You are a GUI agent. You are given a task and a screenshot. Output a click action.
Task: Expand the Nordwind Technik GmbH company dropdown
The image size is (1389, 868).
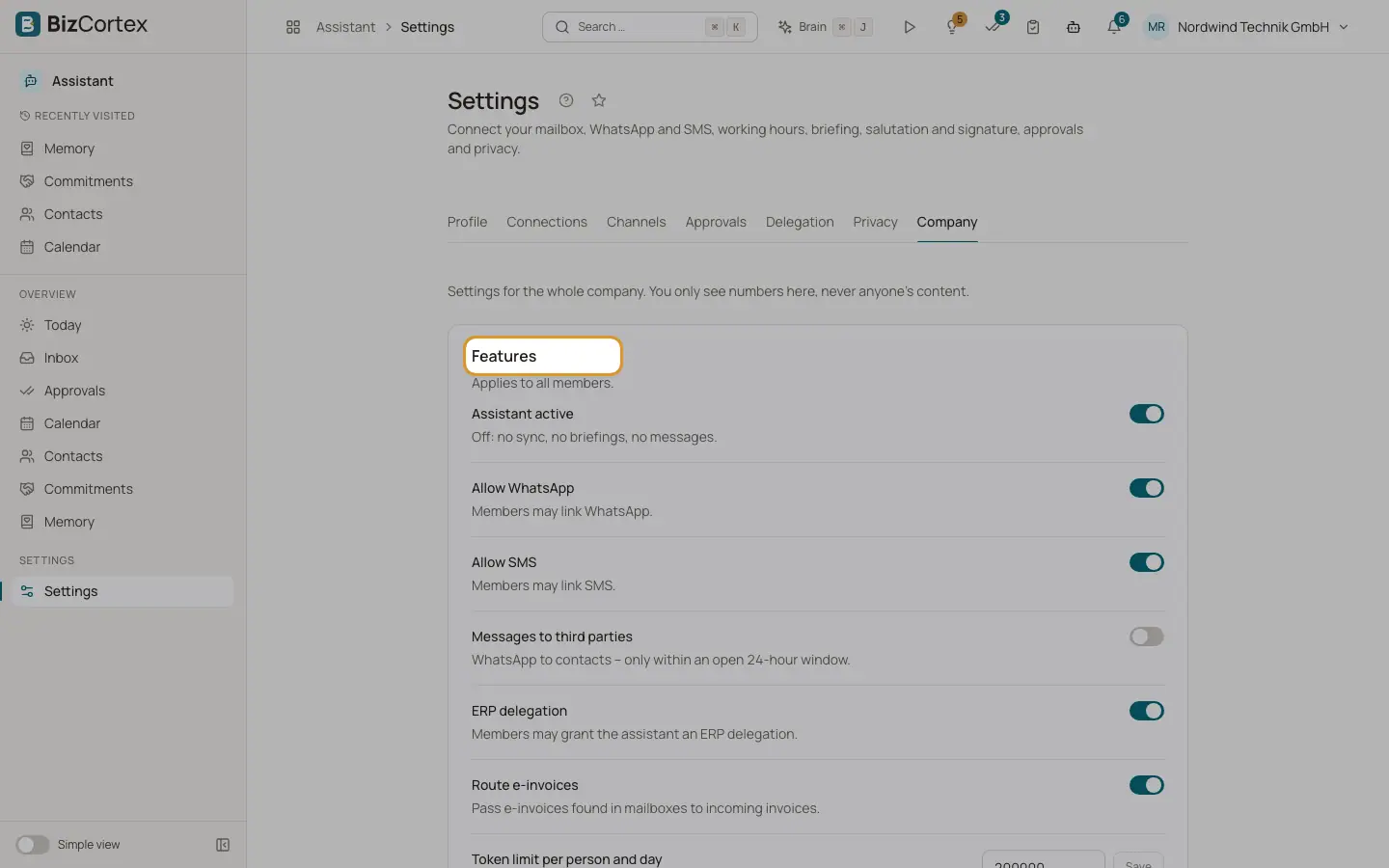tap(1264, 27)
